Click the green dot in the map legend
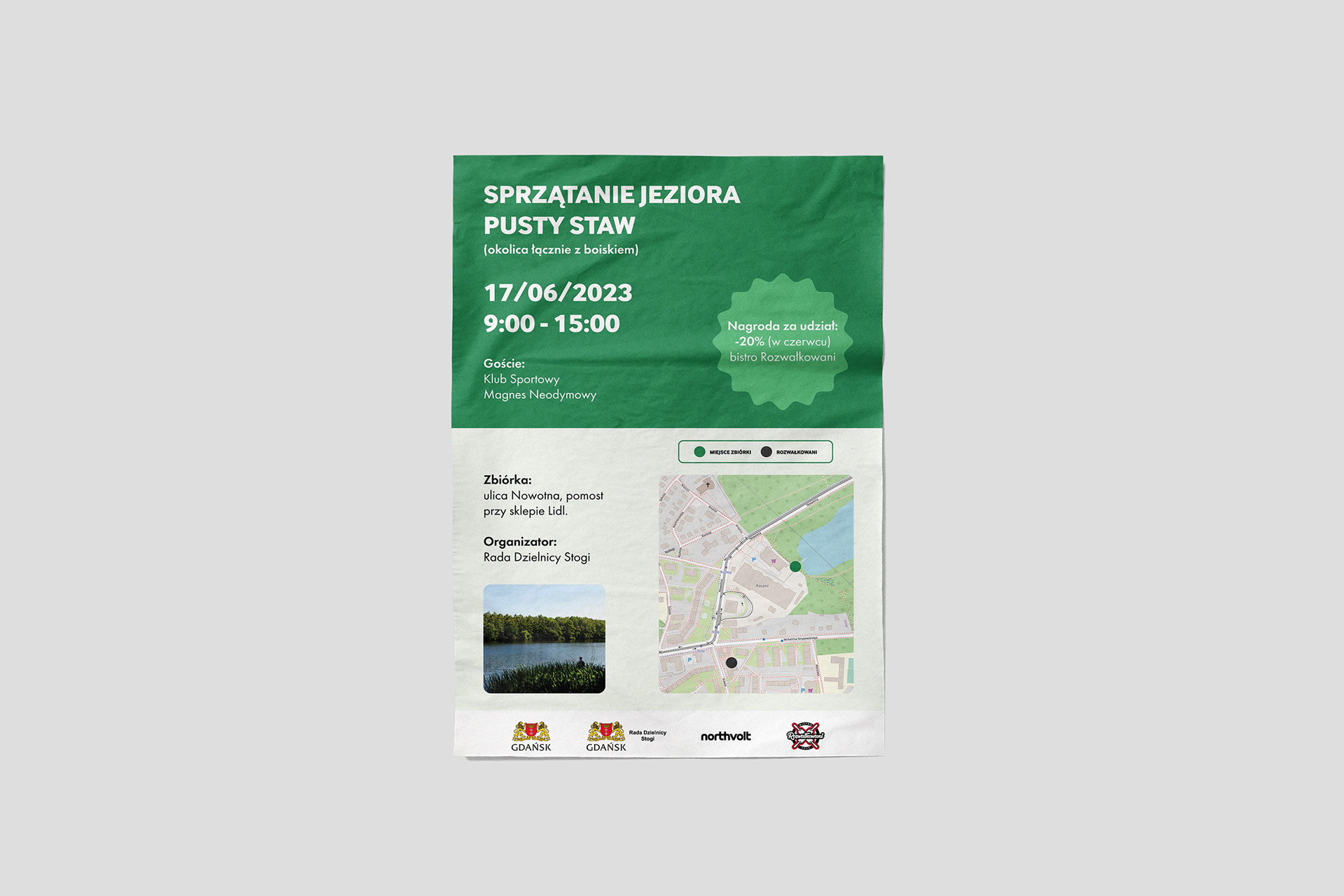 click(699, 451)
